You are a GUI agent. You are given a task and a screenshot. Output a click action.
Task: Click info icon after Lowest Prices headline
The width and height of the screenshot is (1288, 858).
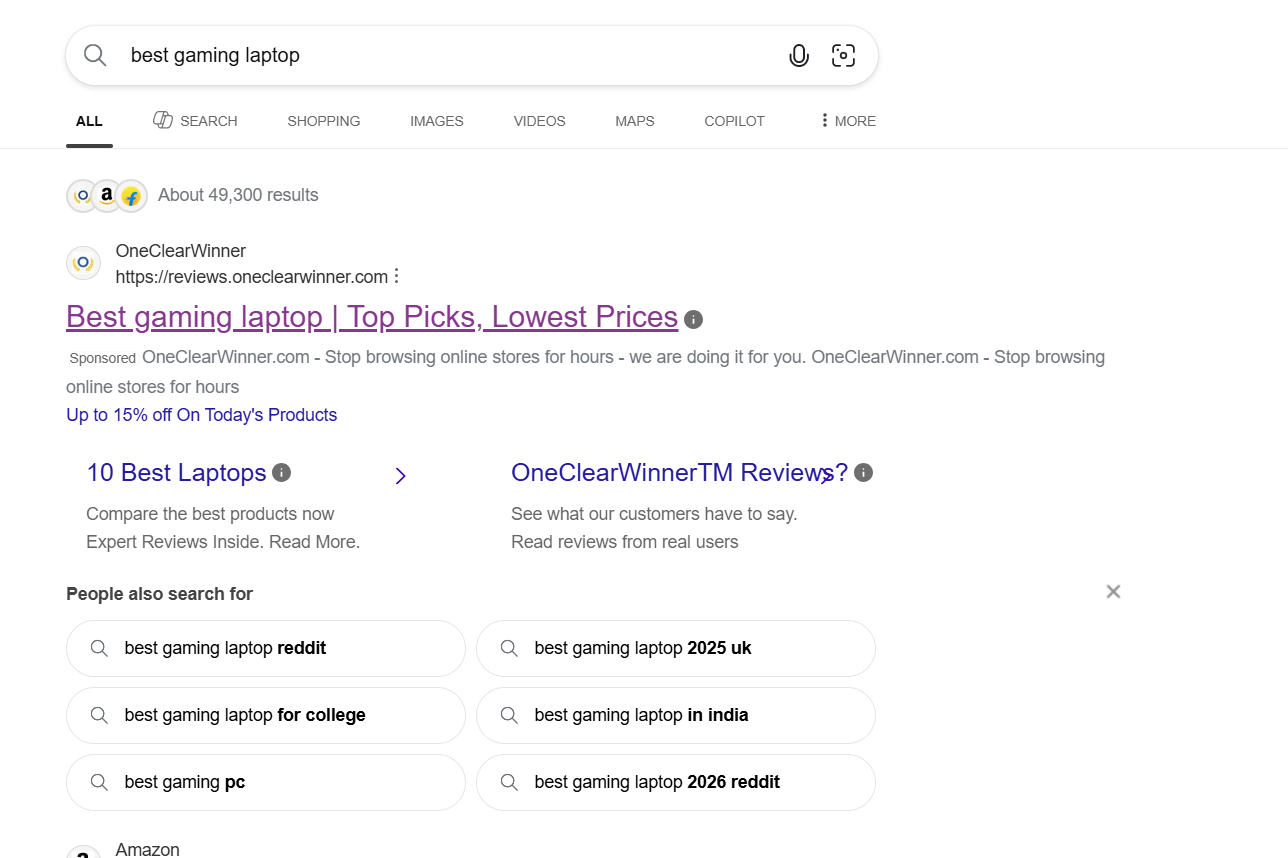coord(694,320)
